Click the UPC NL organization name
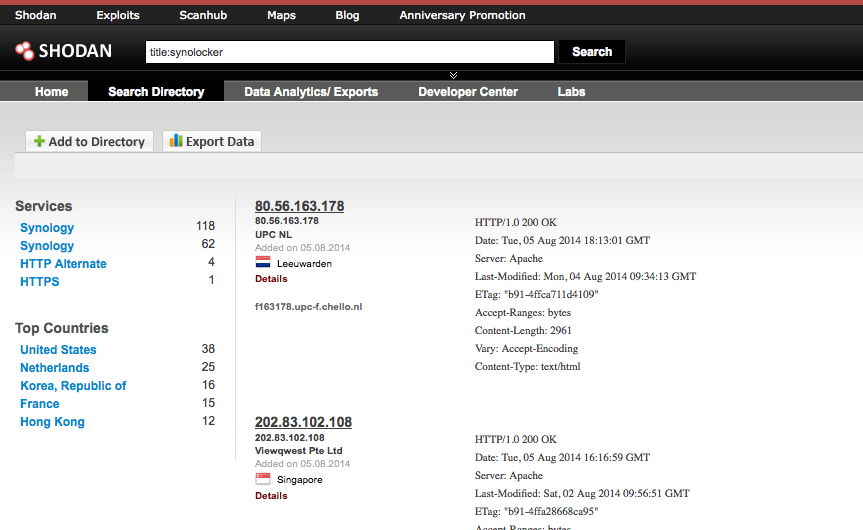 274,234
